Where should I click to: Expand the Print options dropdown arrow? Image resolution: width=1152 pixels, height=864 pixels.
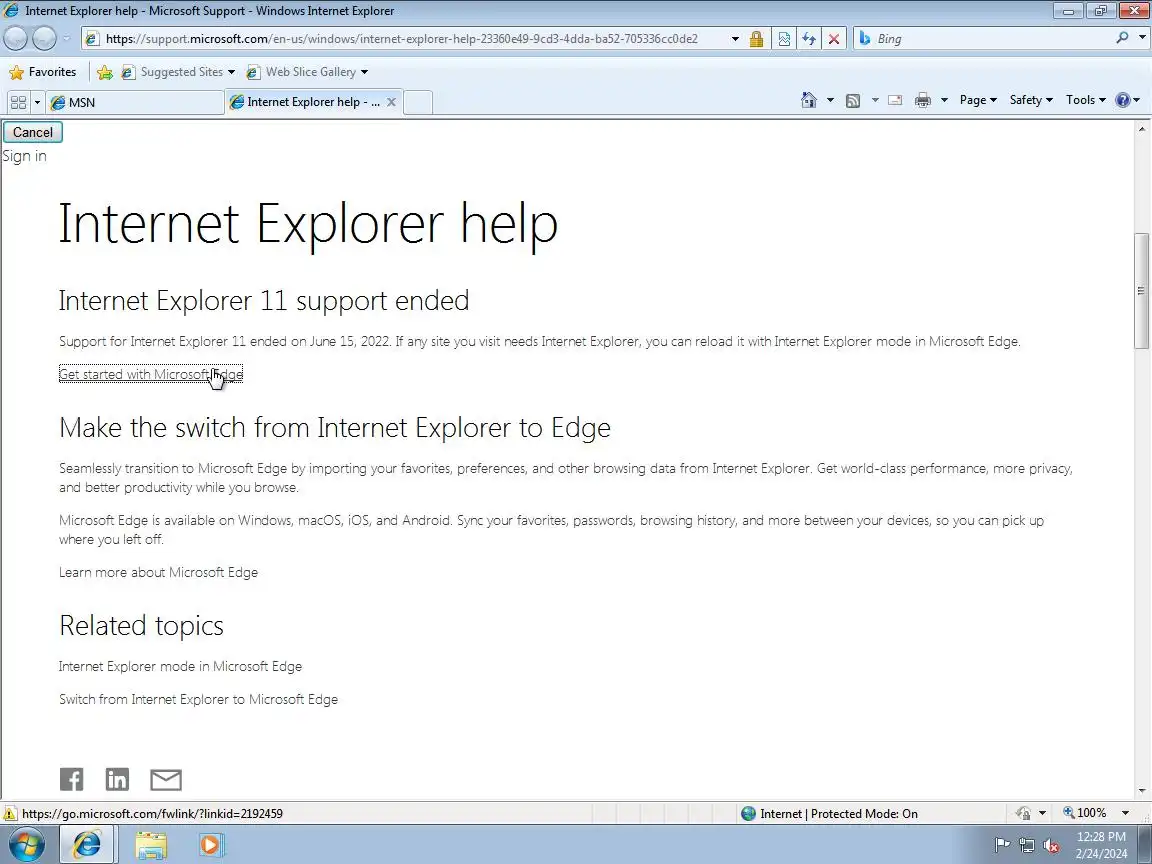(944, 100)
